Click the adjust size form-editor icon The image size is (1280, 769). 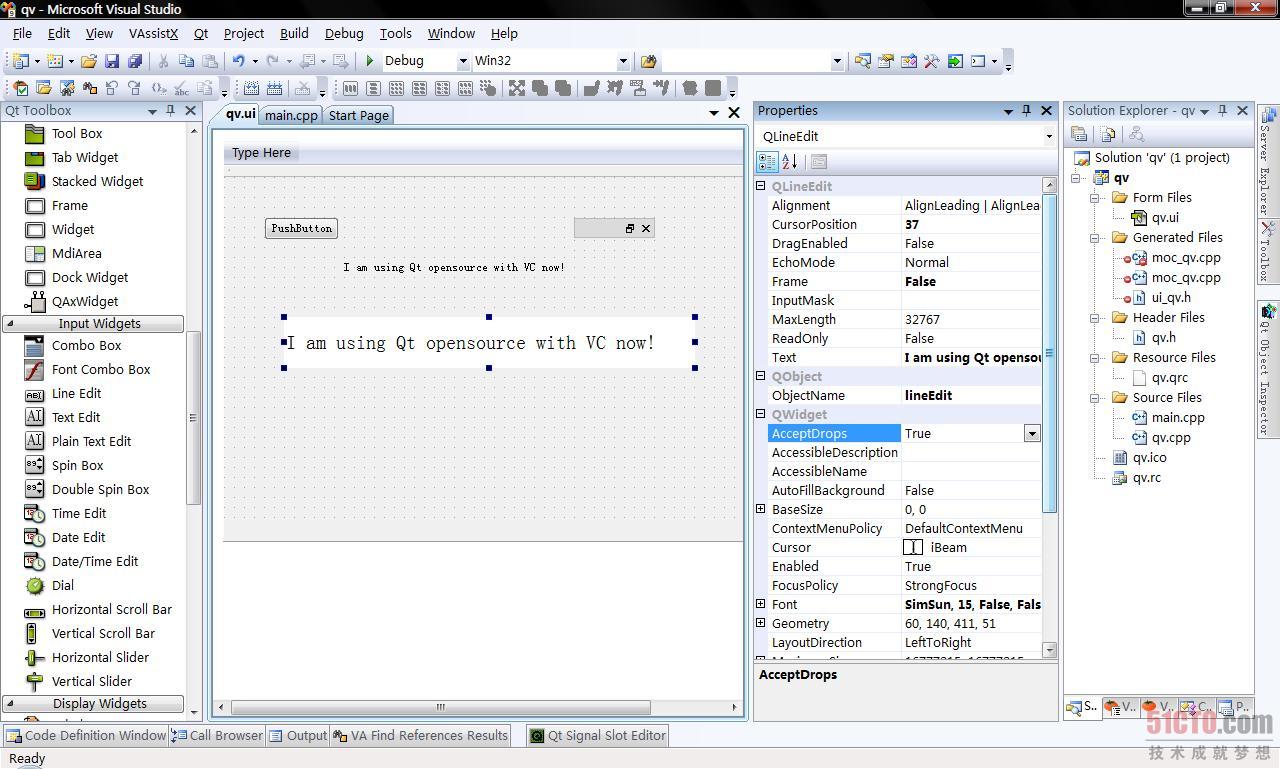tap(517, 88)
